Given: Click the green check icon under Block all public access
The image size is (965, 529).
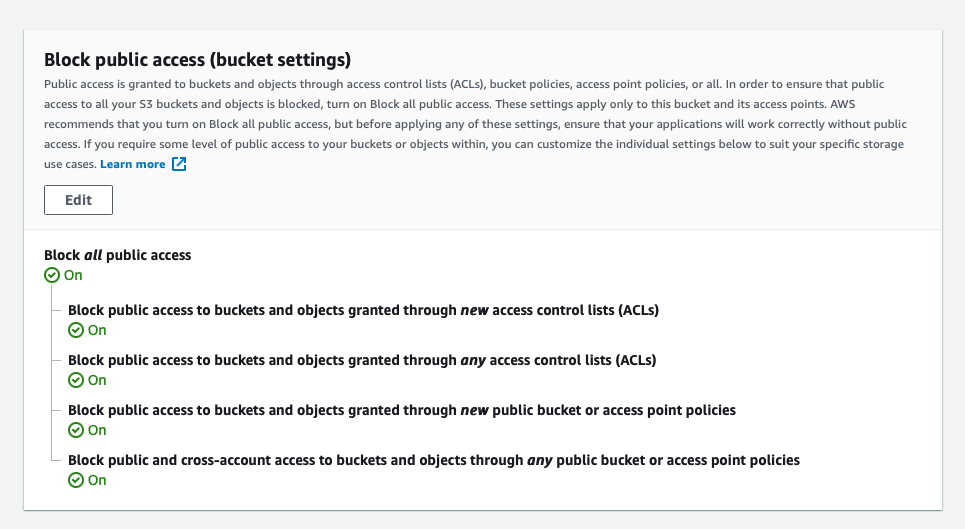Looking at the screenshot, I should click(x=52, y=275).
